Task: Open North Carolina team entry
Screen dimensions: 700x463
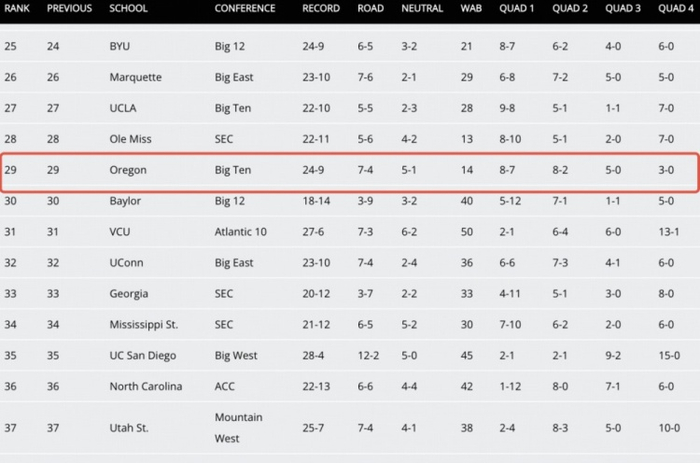Action: [x=146, y=386]
